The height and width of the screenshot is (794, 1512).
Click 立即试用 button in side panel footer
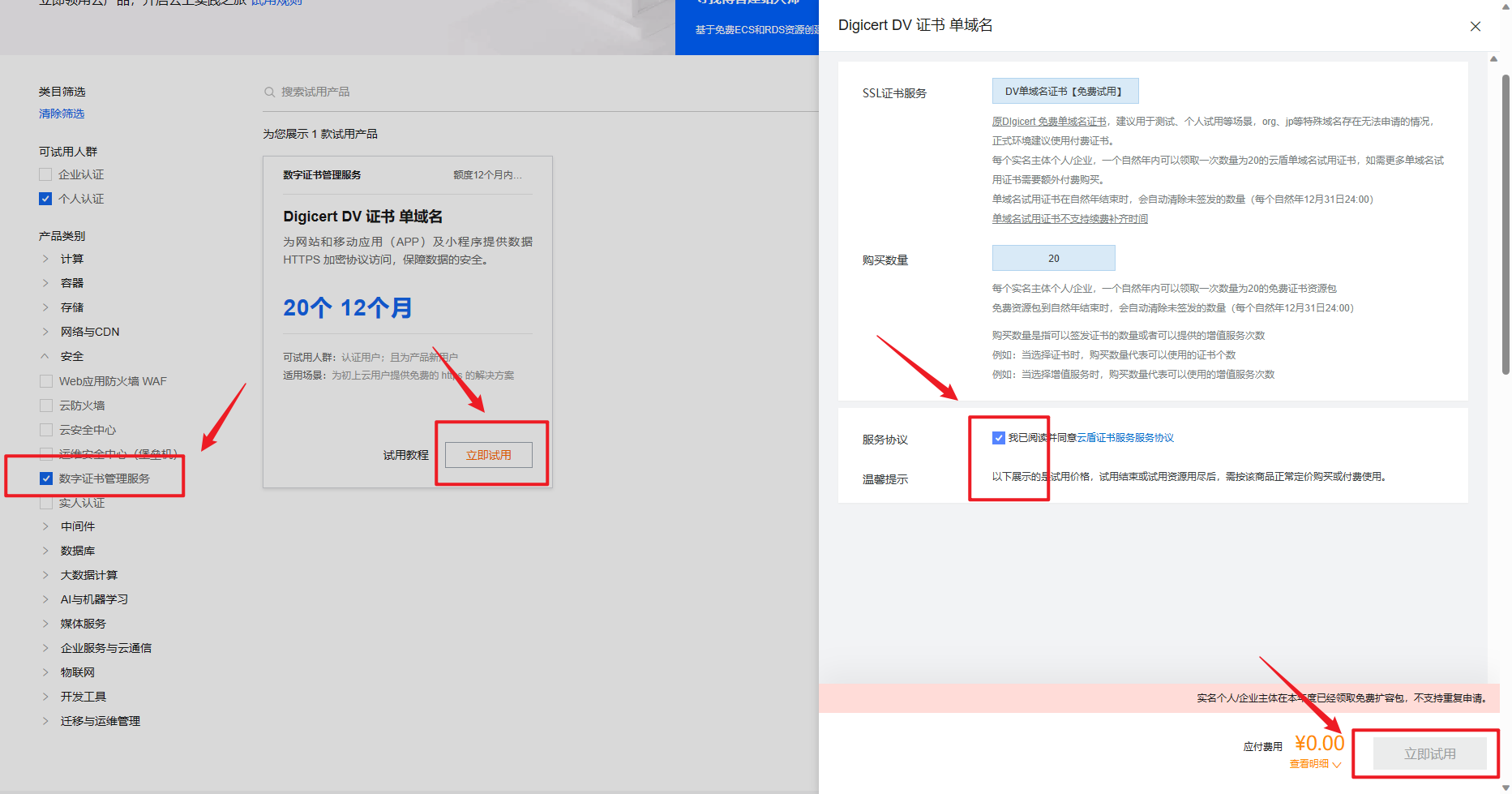tap(1430, 753)
